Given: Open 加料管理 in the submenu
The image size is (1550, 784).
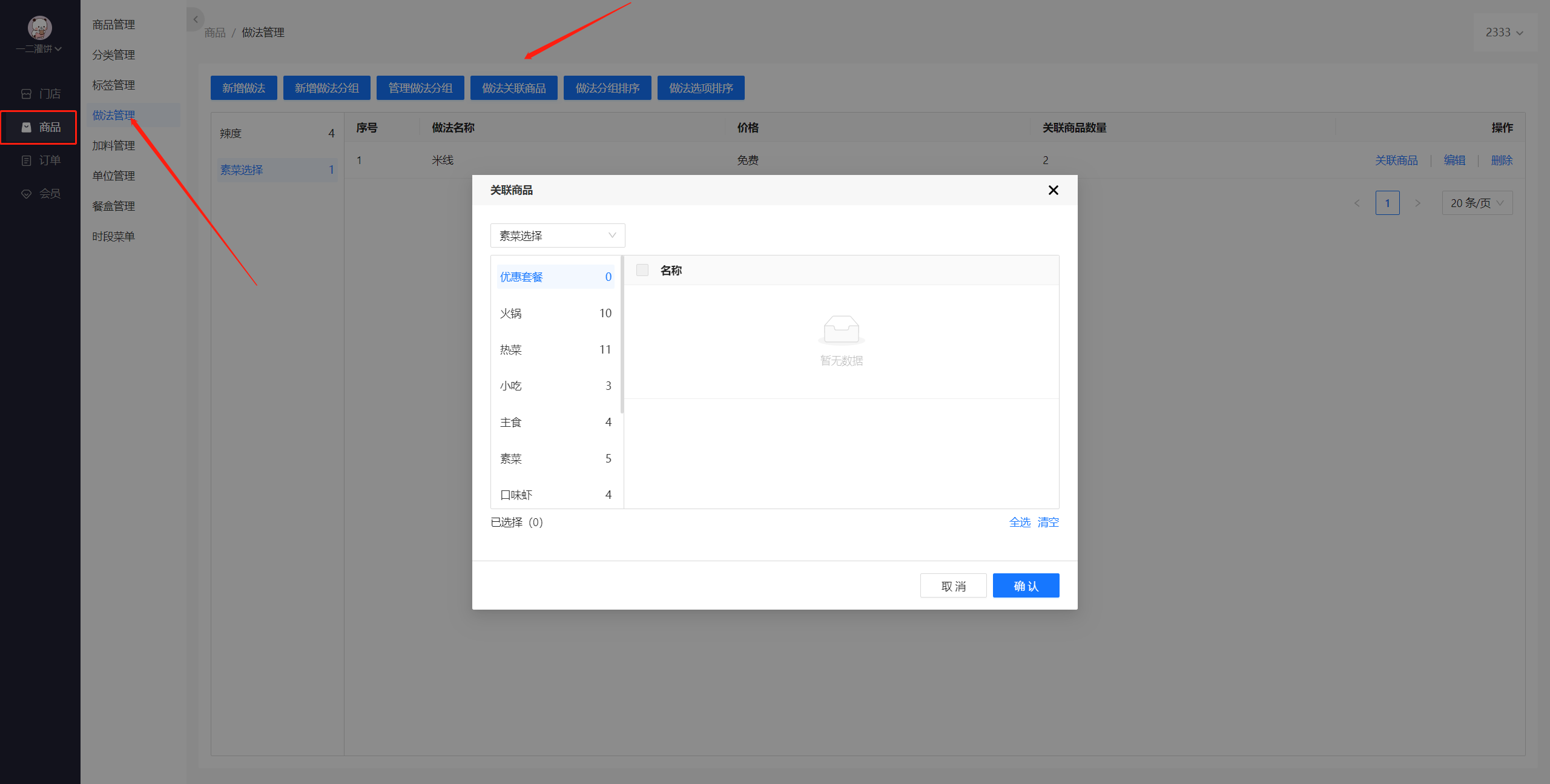Looking at the screenshot, I should pos(114,145).
